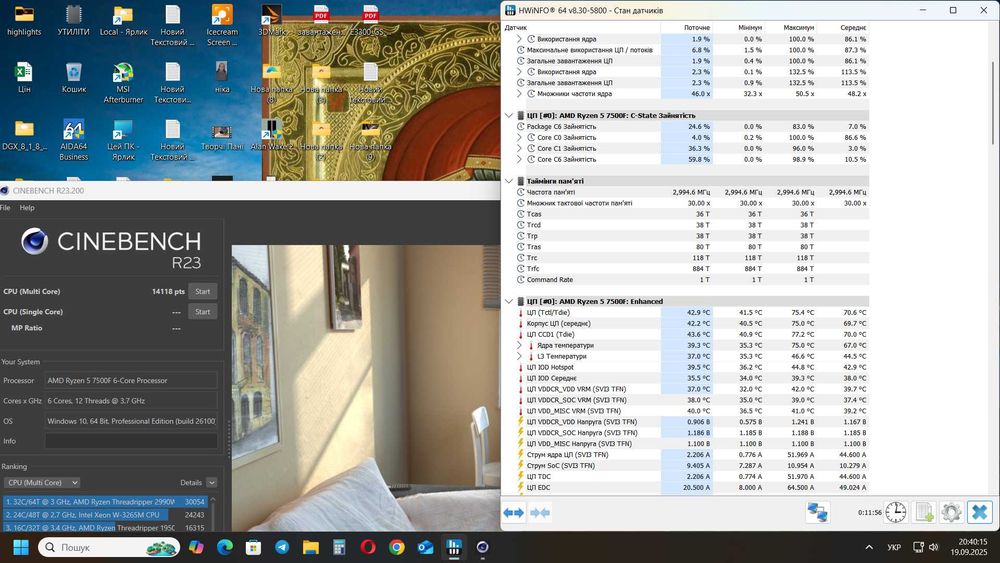The image size is (1000, 563).
Task: Open the File menu in Cinebench
Action: point(5,208)
